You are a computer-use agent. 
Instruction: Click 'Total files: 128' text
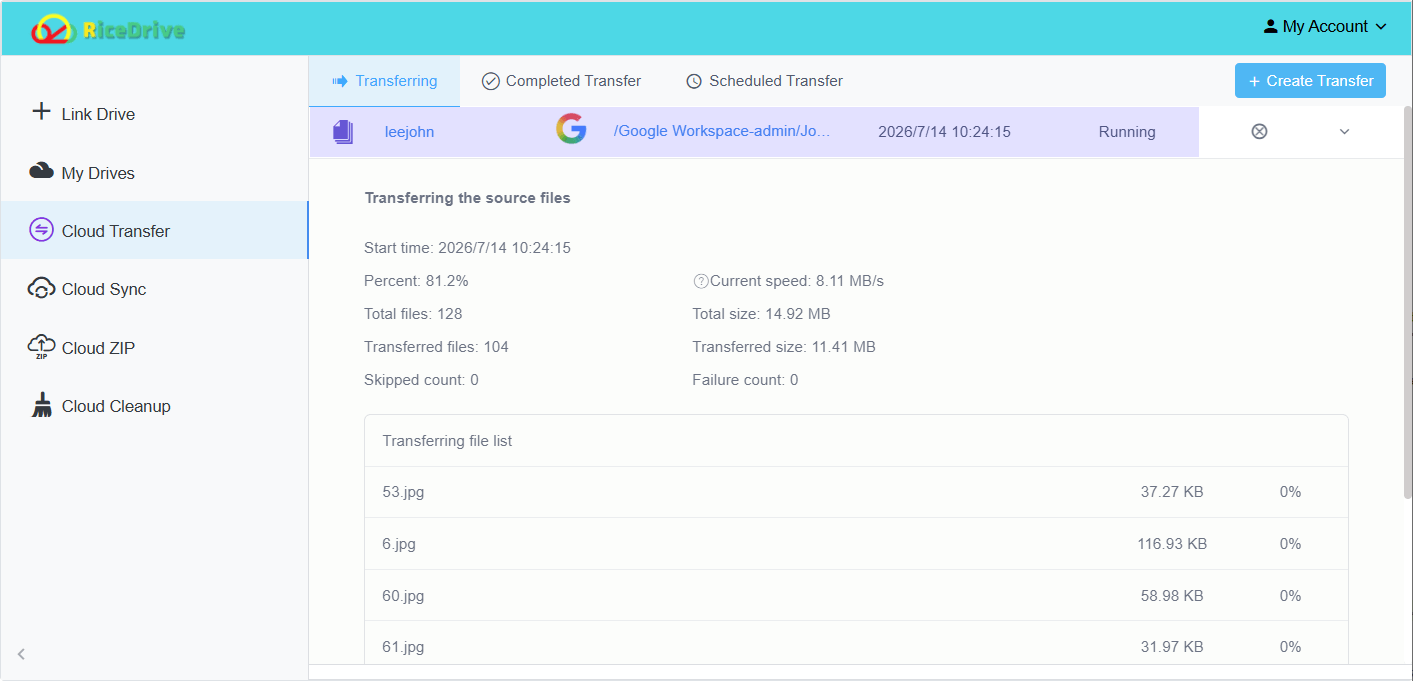click(x=413, y=314)
